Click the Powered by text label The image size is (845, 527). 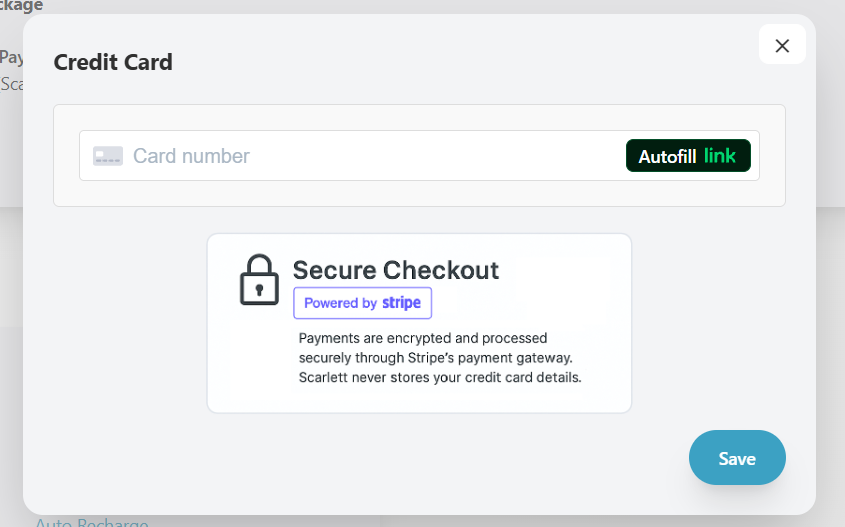tap(340, 303)
